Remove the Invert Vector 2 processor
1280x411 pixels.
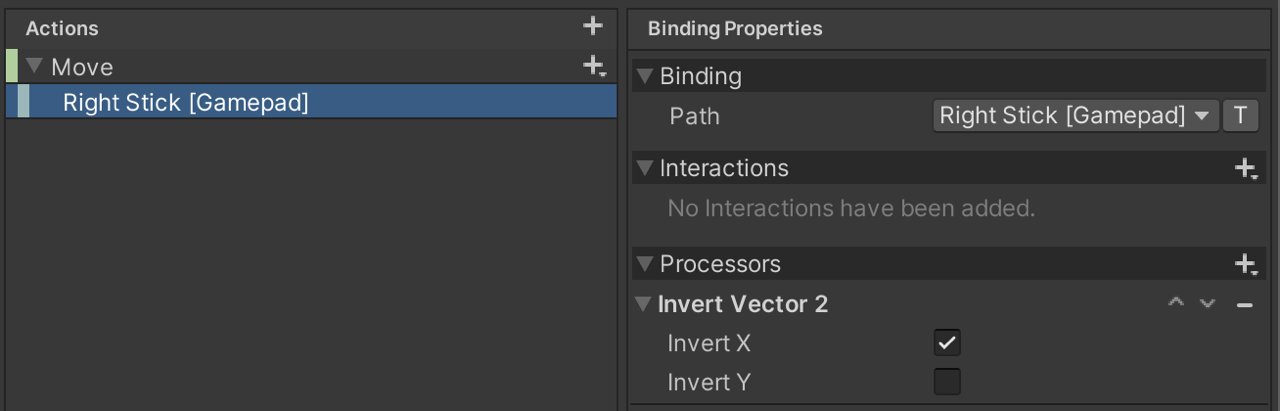pos(1244,304)
